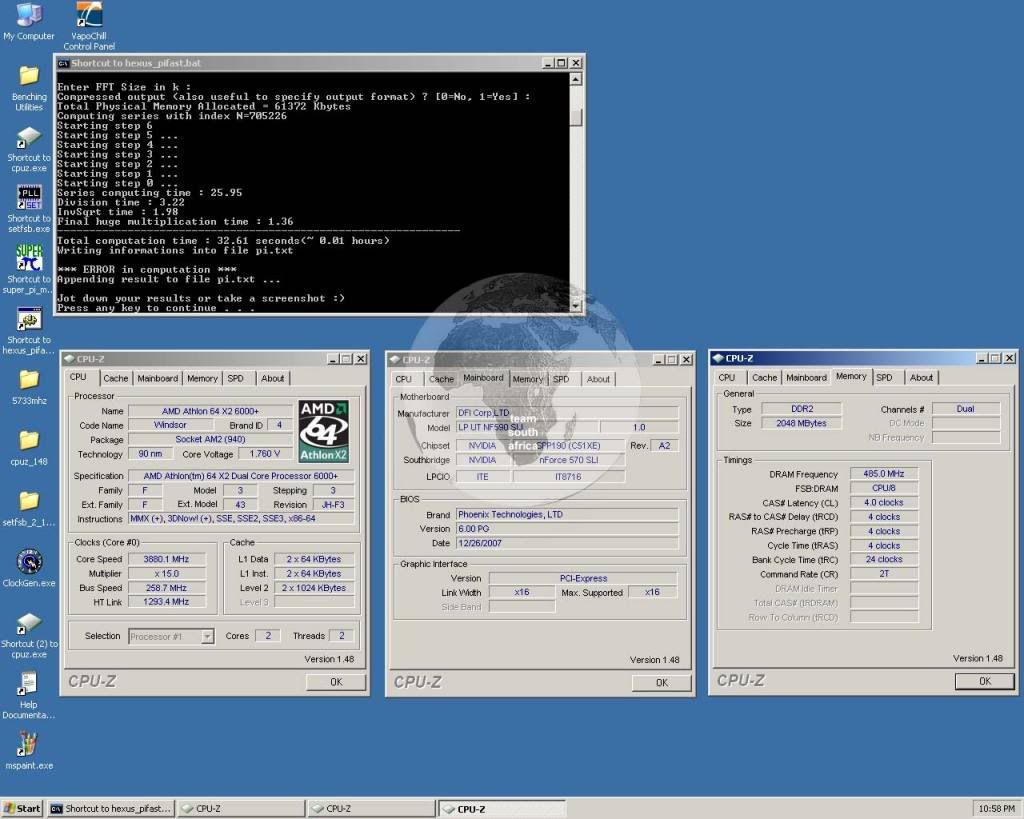Open SPD tab in CPU-Z processor window

[x=236, y=378]
